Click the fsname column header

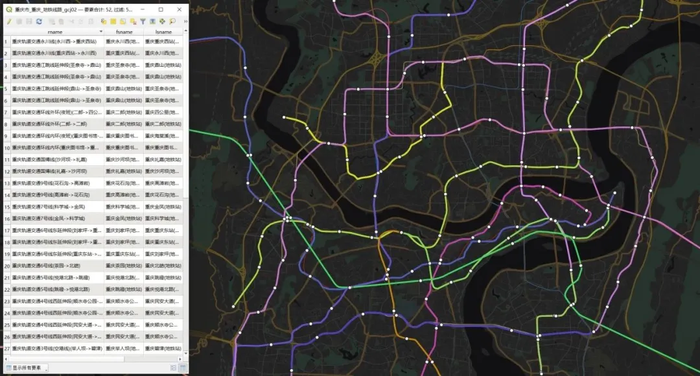pyautogui.click(x=124, y=32)
